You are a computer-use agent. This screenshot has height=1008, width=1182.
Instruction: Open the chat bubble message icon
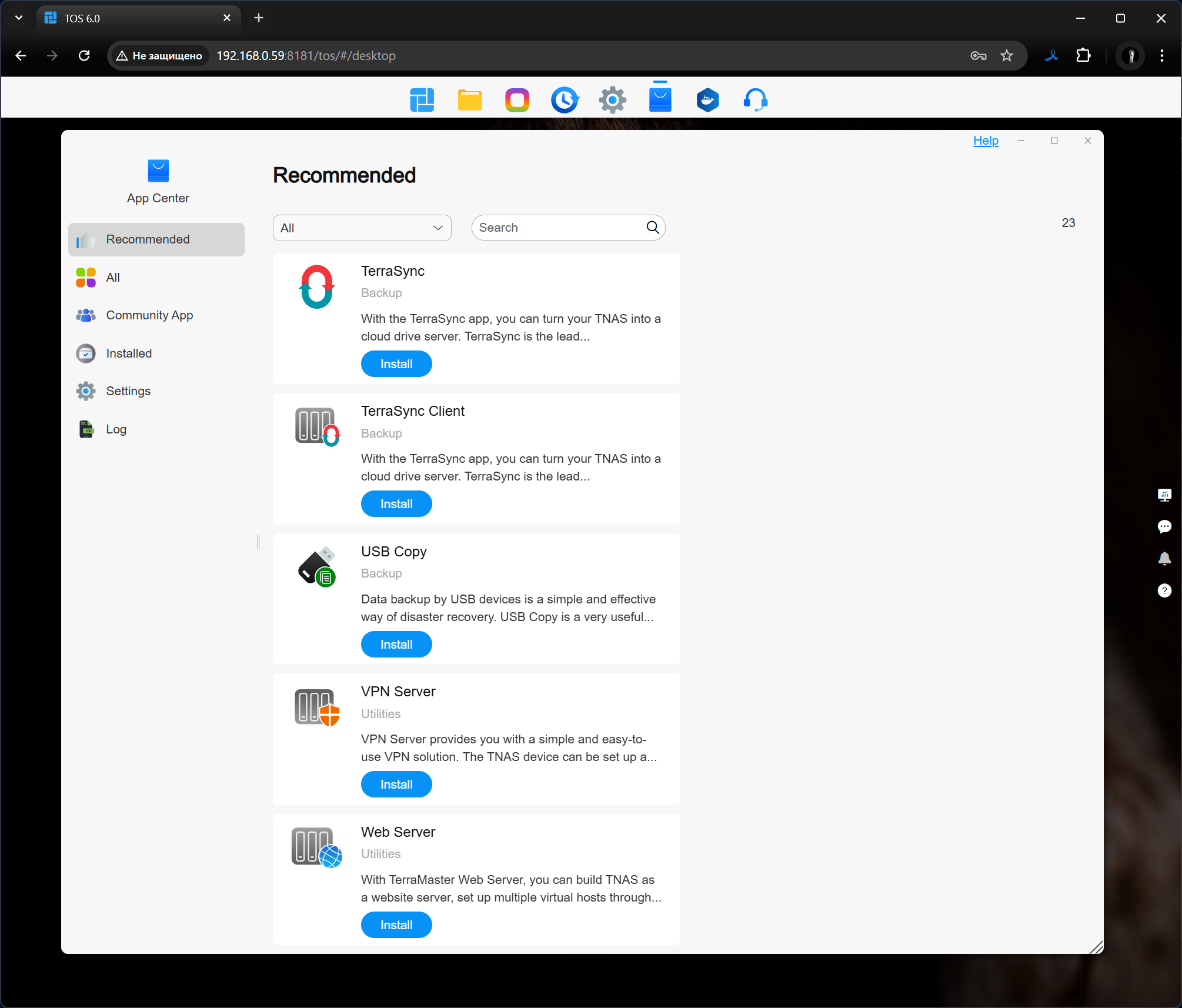point(1164,526)
